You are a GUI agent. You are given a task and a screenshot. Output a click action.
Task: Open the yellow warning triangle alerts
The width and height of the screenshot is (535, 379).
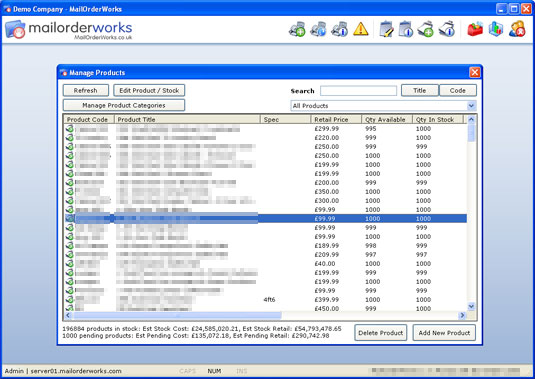point(361,29)
